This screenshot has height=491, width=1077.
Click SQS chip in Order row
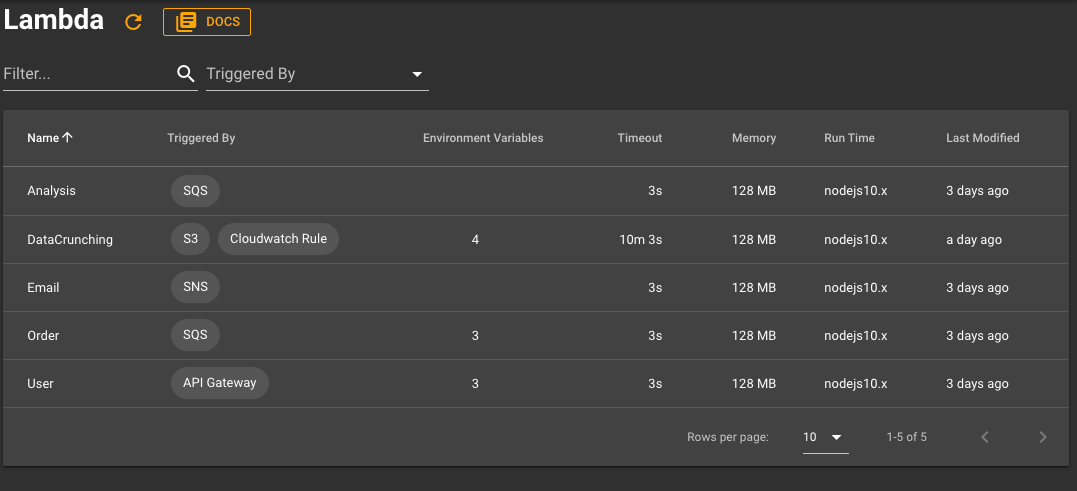tap(195, 335)
